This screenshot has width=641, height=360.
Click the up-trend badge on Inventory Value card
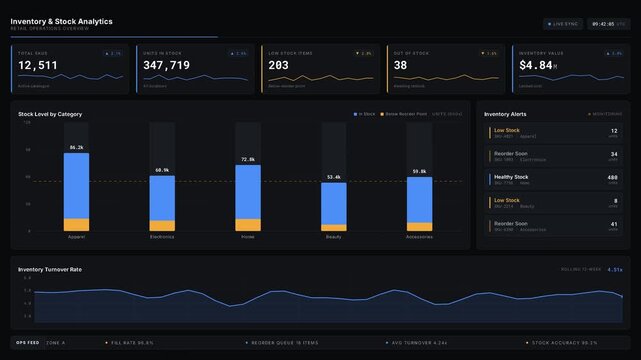click(614, 54)
